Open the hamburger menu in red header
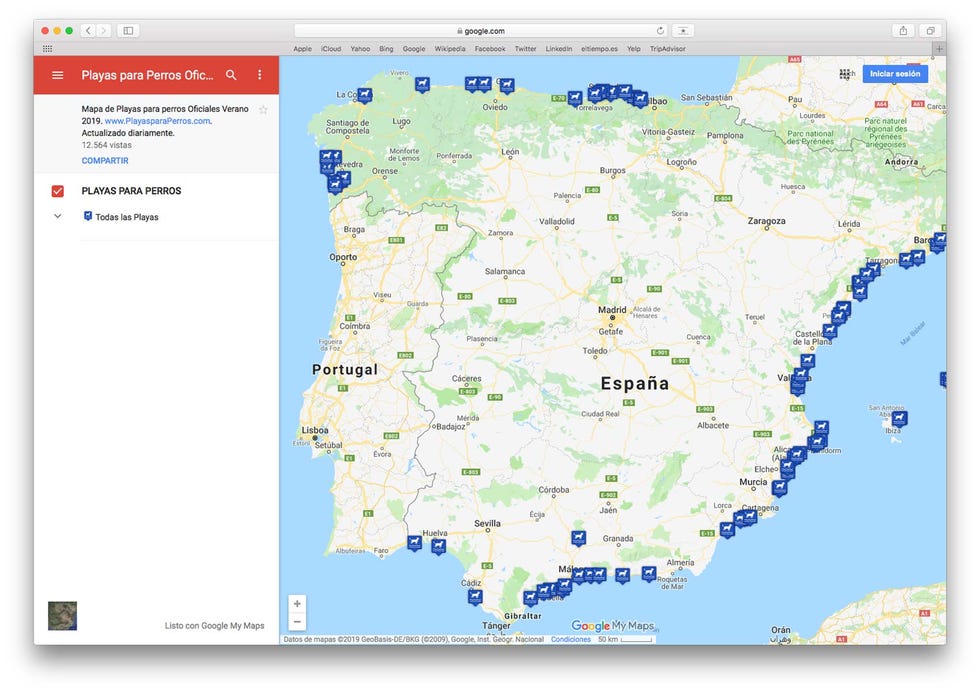Image resolution: width=980 pixels, height=693 pixels. click(58, 75)
